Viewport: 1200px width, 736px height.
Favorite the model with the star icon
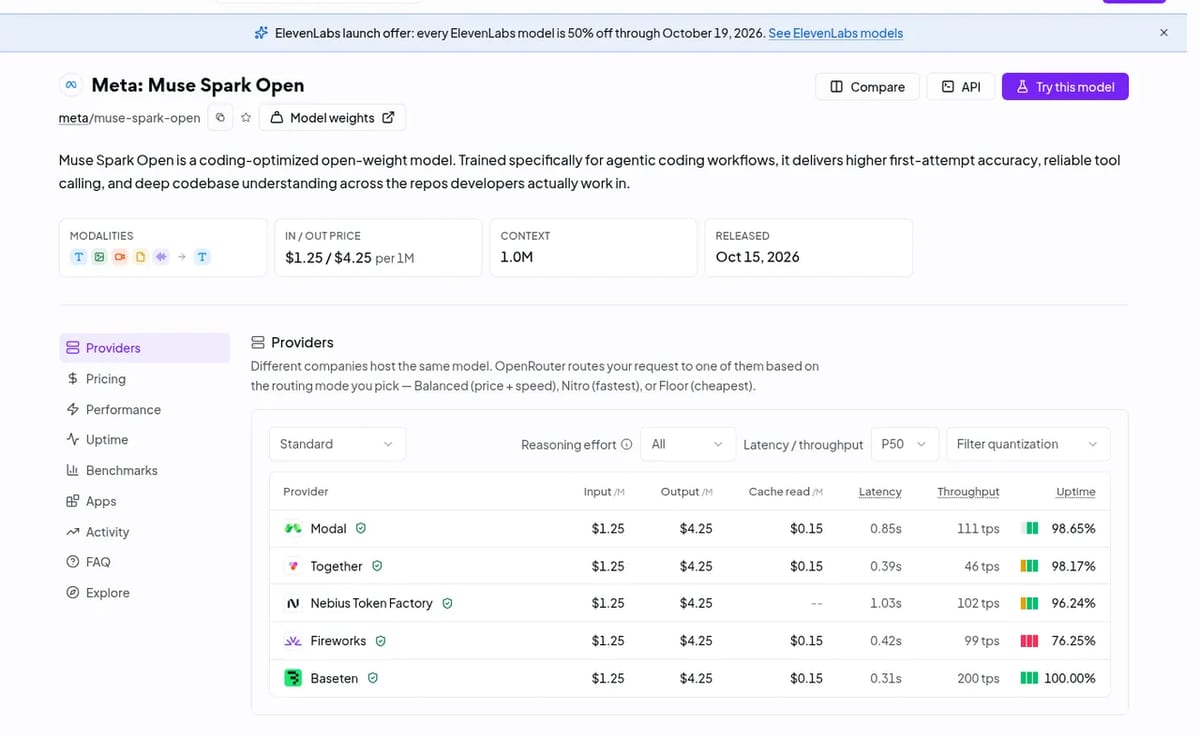click(x=246, y=118)
